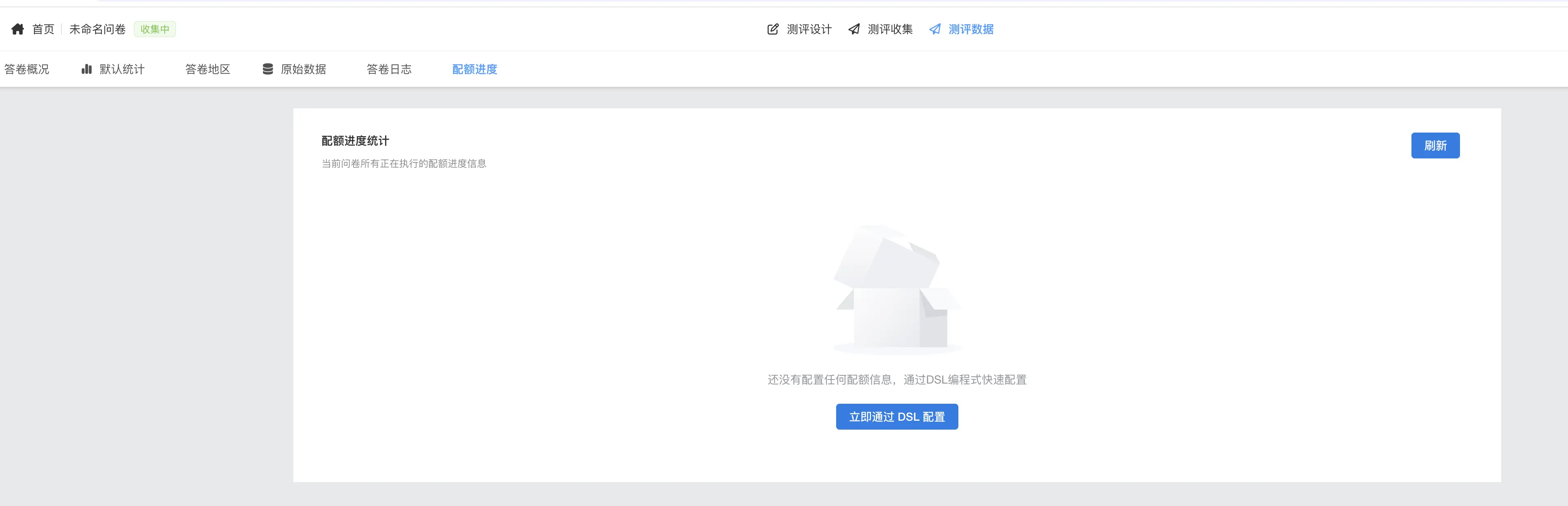
Task: Click the edit pencil icon for 测评设计
Action: pyautogui.click(x=772, y=29)
